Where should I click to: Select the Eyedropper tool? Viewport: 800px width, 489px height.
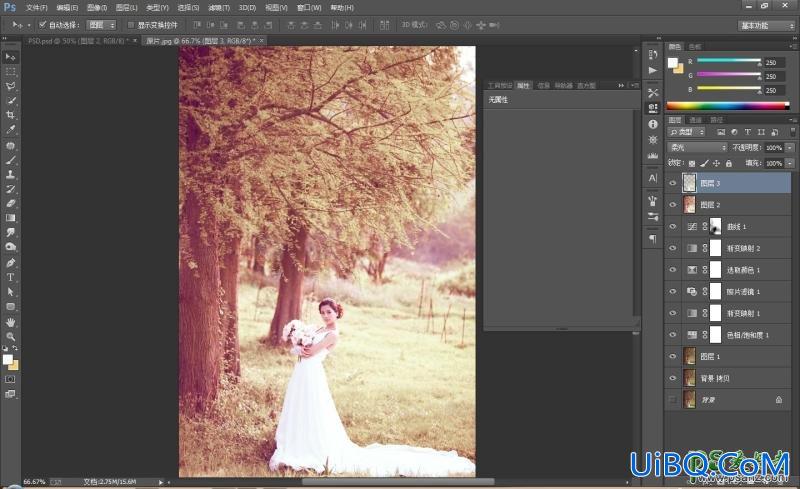pyautogui.click(x=10, y=130)
